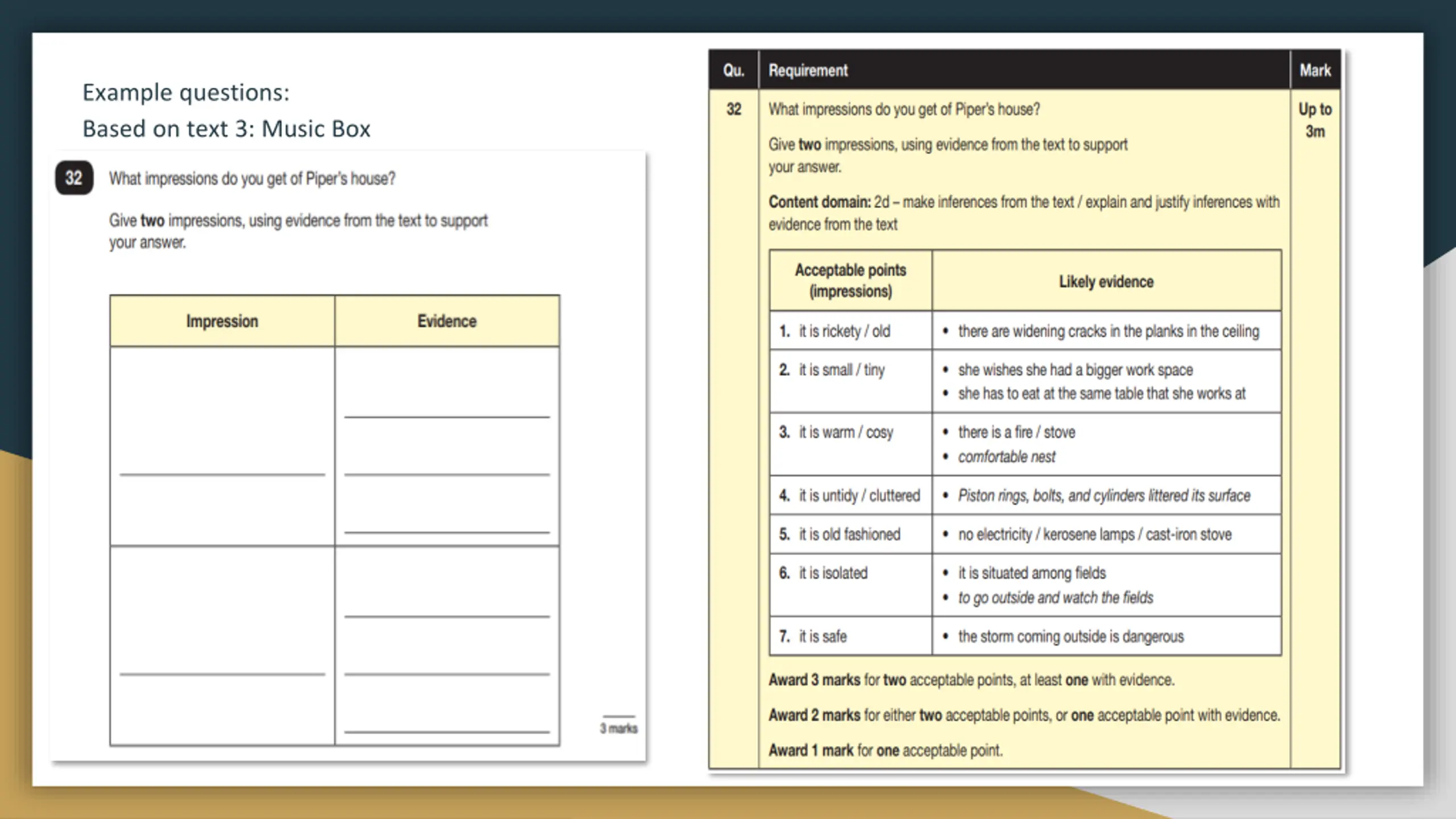The height and width of the screenshot is (819, 1456).
Task: Click 'Up to 3m' mark value
Action: click(1315, 120)
